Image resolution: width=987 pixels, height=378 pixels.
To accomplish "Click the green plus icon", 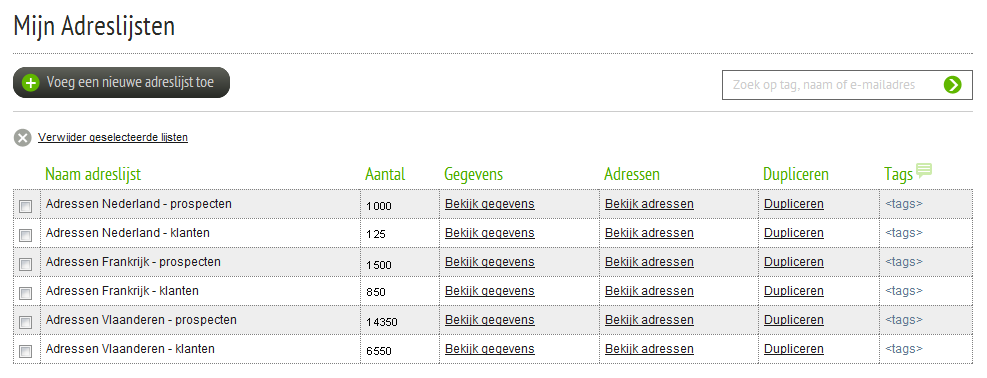I will 30,83.
